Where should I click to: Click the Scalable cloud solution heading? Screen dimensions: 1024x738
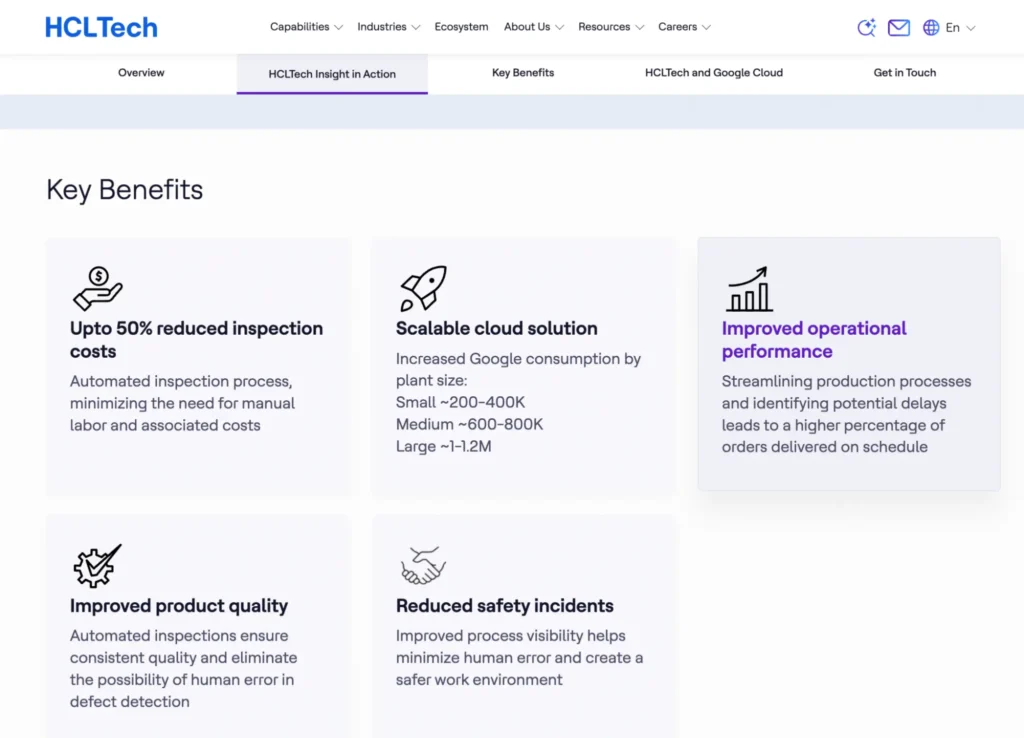click(496, 329)
